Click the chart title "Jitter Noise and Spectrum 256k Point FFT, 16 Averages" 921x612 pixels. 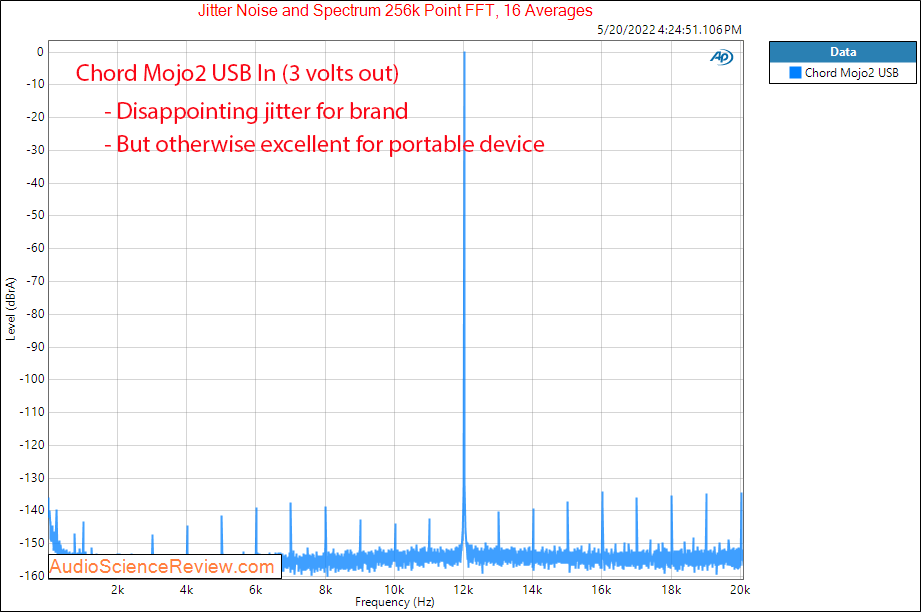click(395, 11)
